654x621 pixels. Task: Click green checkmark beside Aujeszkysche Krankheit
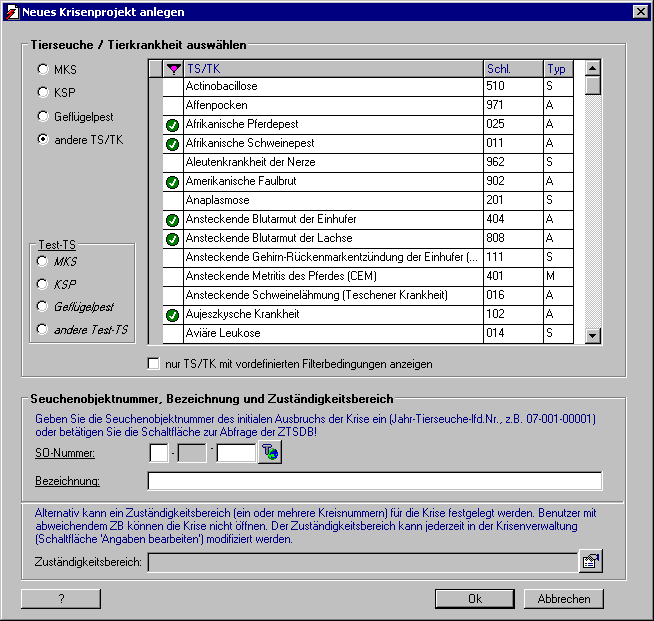pyautogui.click(x=172, y=315)
